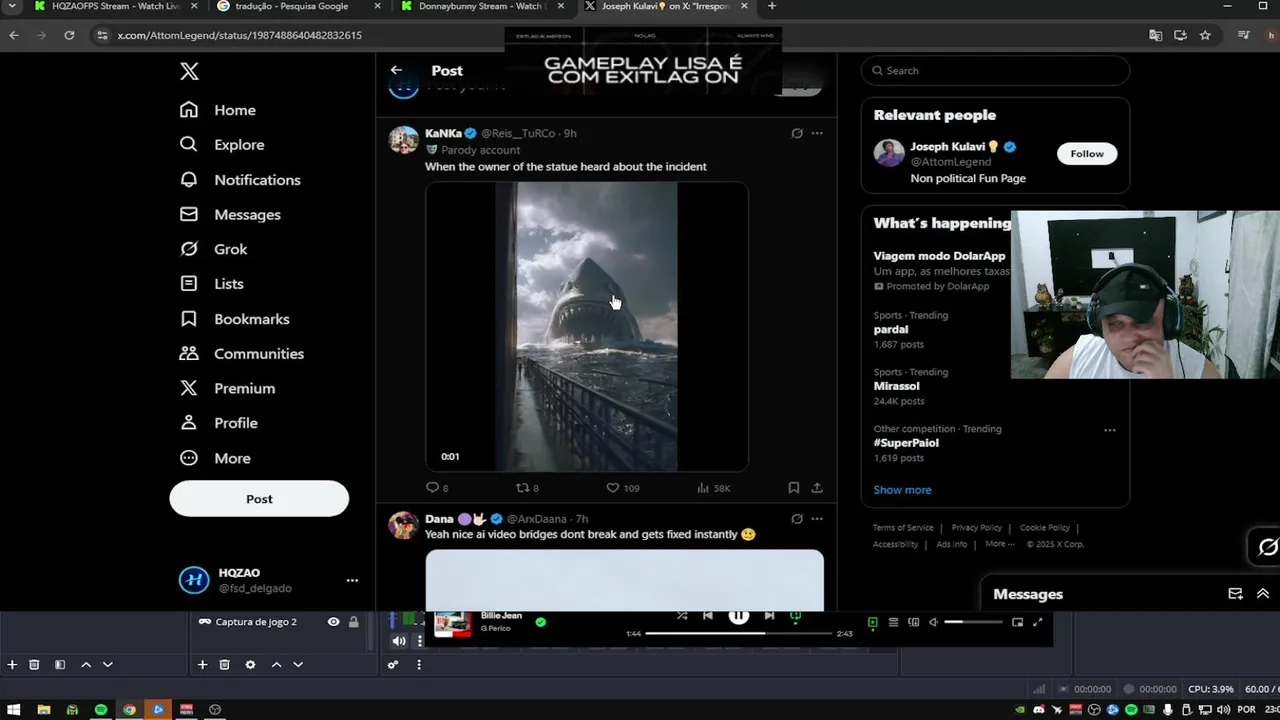Switch to HQZAOFPS Stream tab

110,7
